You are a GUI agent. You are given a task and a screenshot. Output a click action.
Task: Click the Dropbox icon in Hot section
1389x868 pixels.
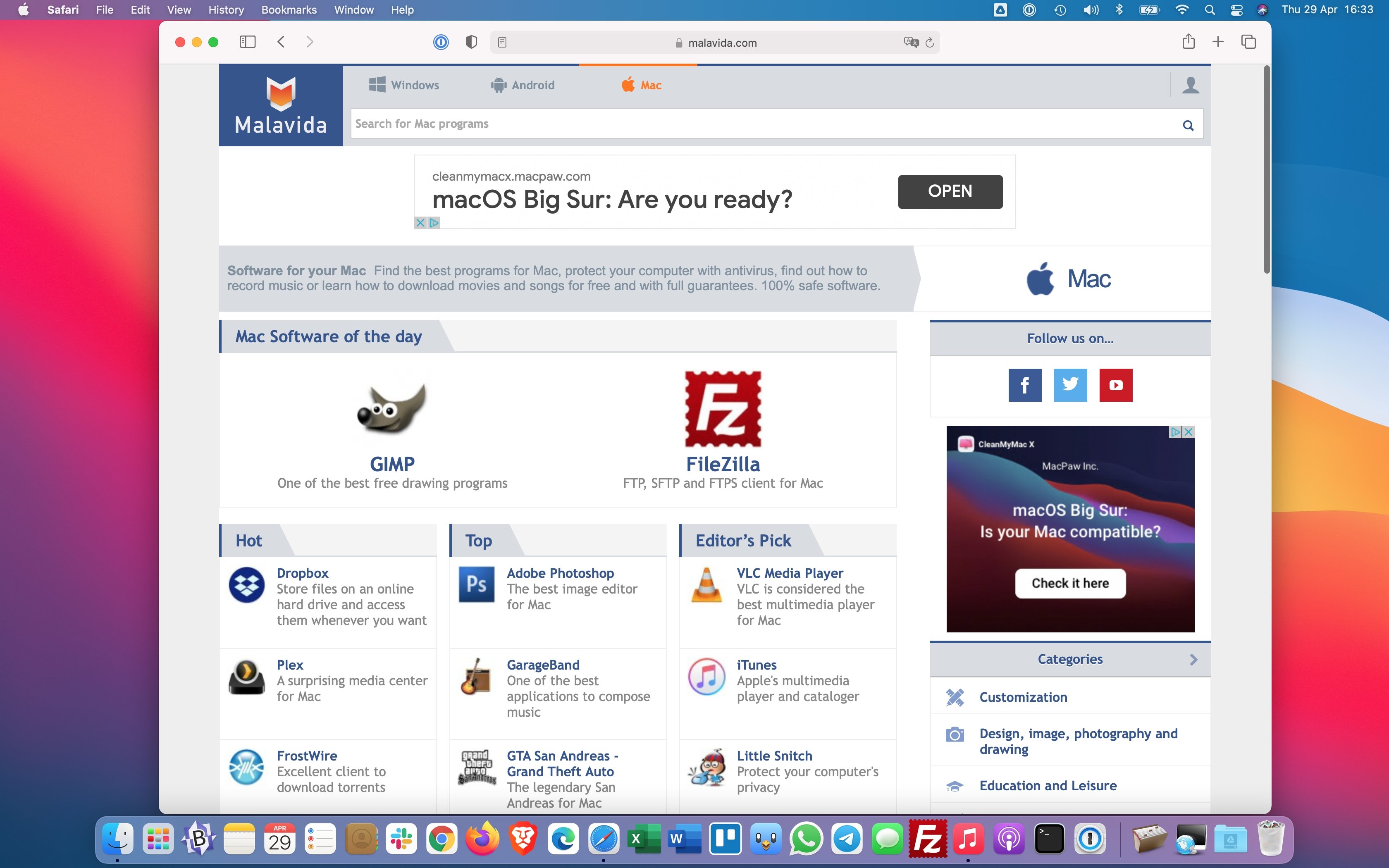246,584
